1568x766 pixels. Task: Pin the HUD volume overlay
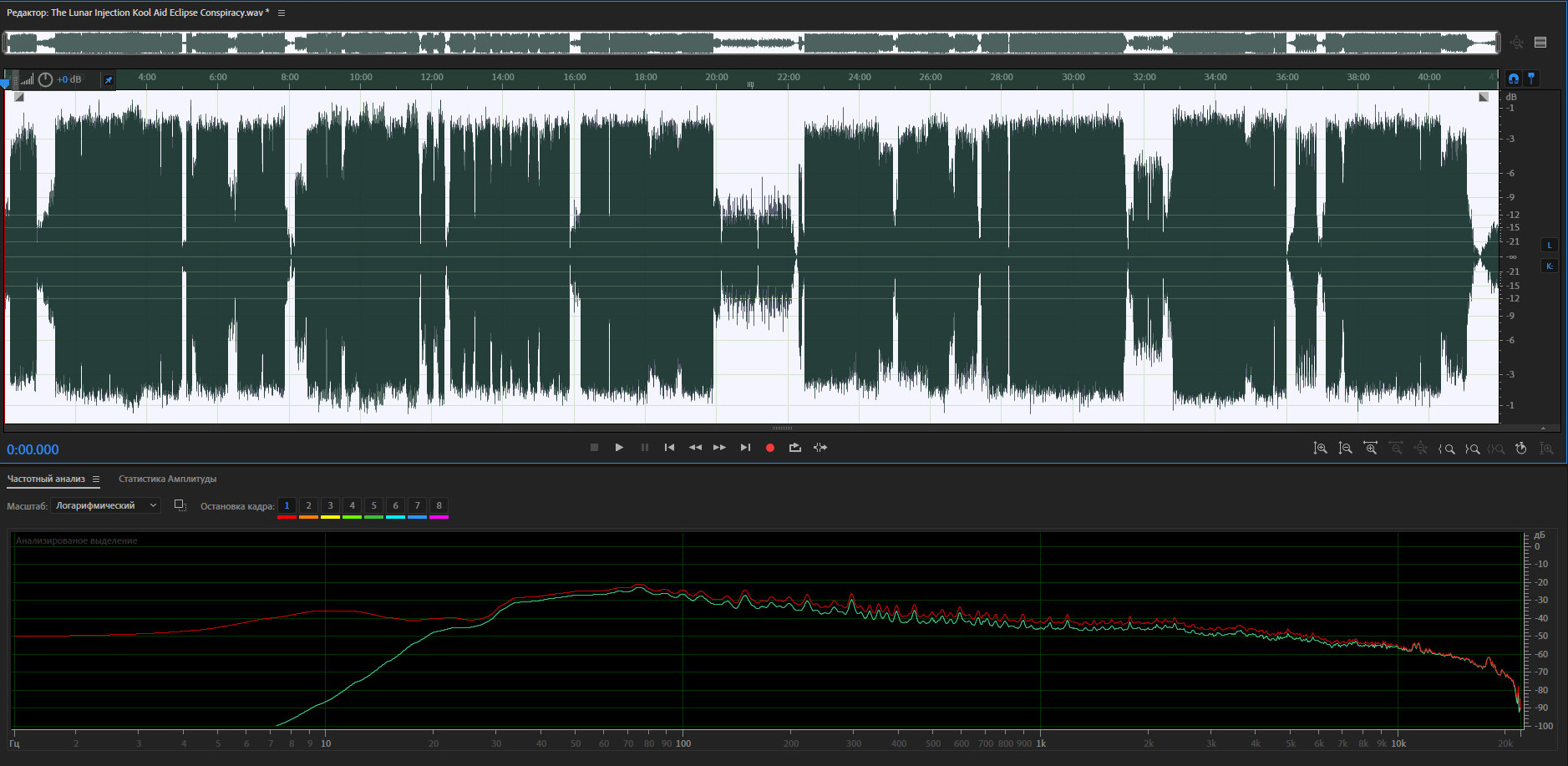[x=108, y=80]
